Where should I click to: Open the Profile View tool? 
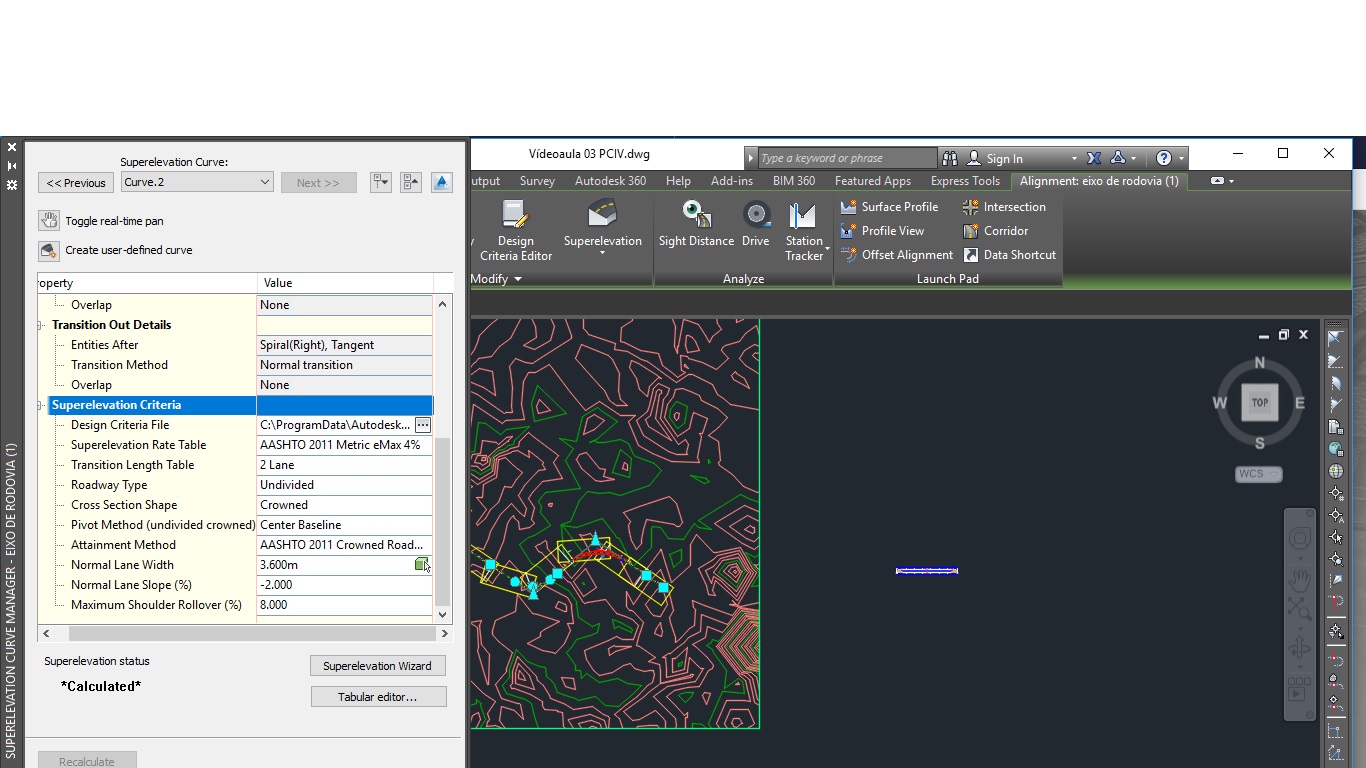[884, 230]
